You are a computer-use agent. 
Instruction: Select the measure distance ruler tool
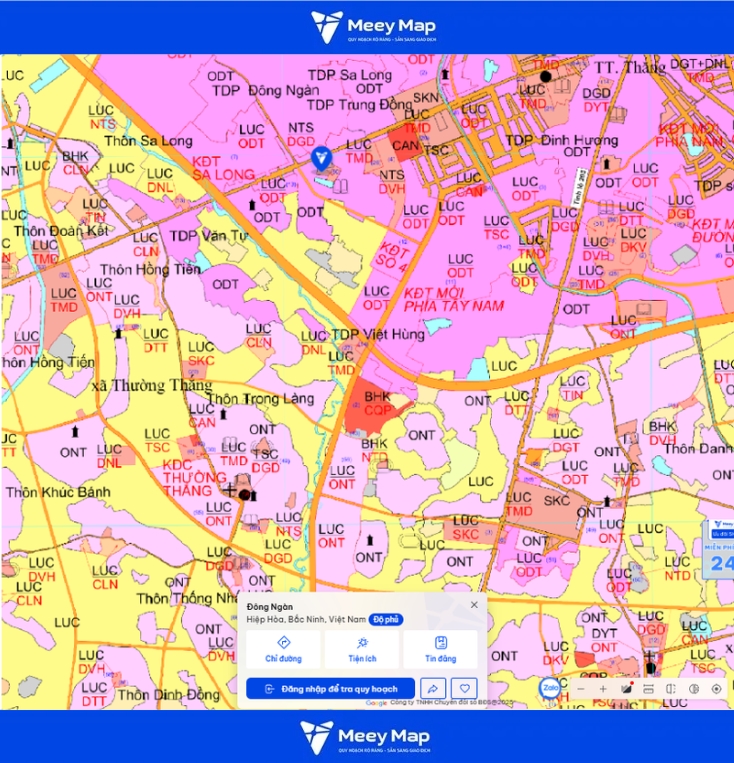(648, 689)
